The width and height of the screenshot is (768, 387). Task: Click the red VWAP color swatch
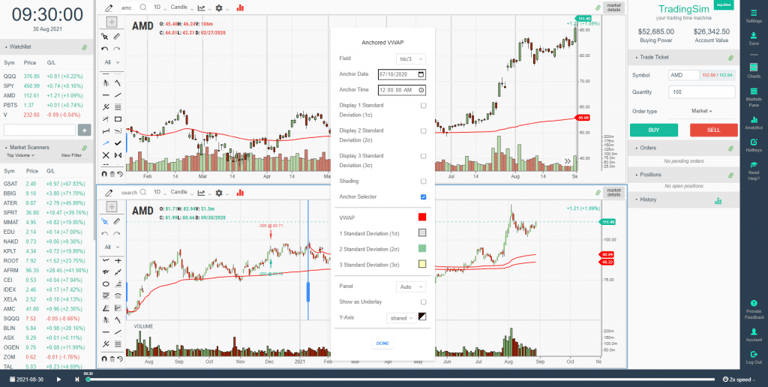click(x=422, y=218)
